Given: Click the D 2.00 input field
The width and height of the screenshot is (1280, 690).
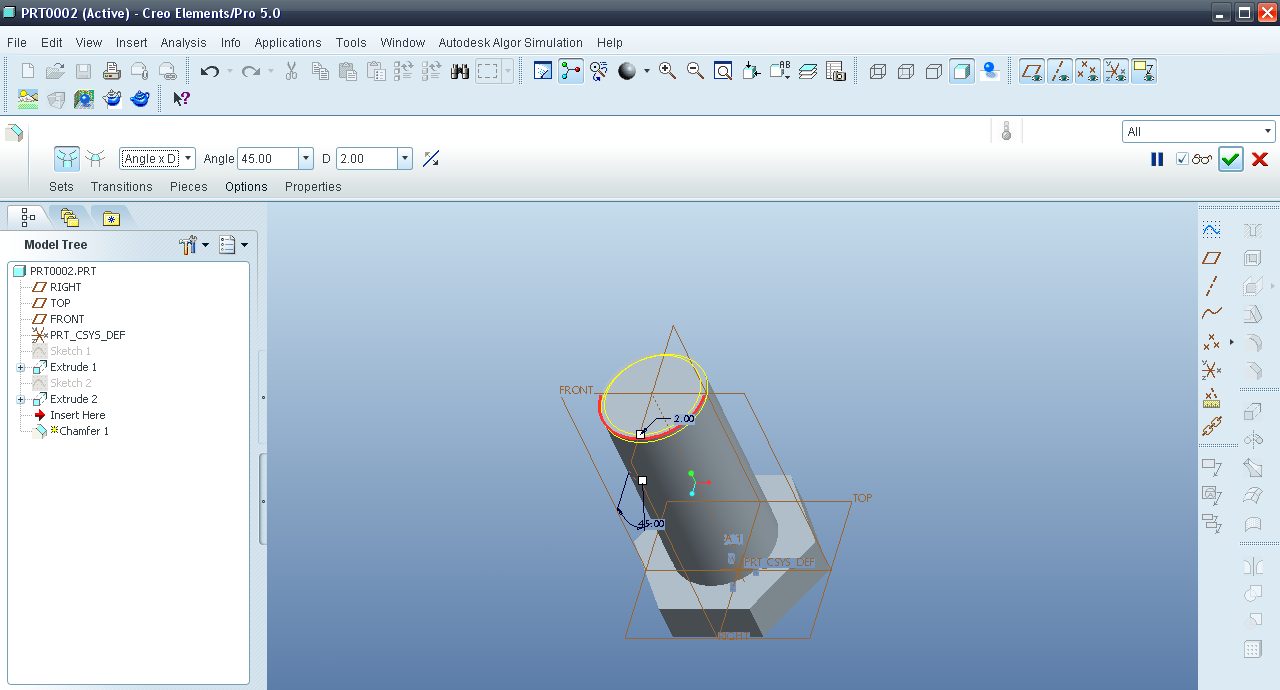Looking at the screenshot, I should [367, 158].
